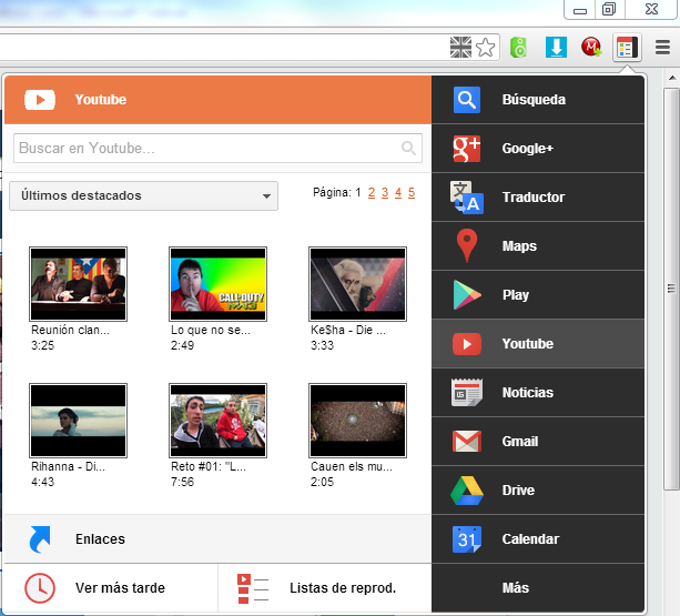This screenshot has width=680, height=616.
Task: Open the Chrome hamburger menu
Action: point(663,47)
